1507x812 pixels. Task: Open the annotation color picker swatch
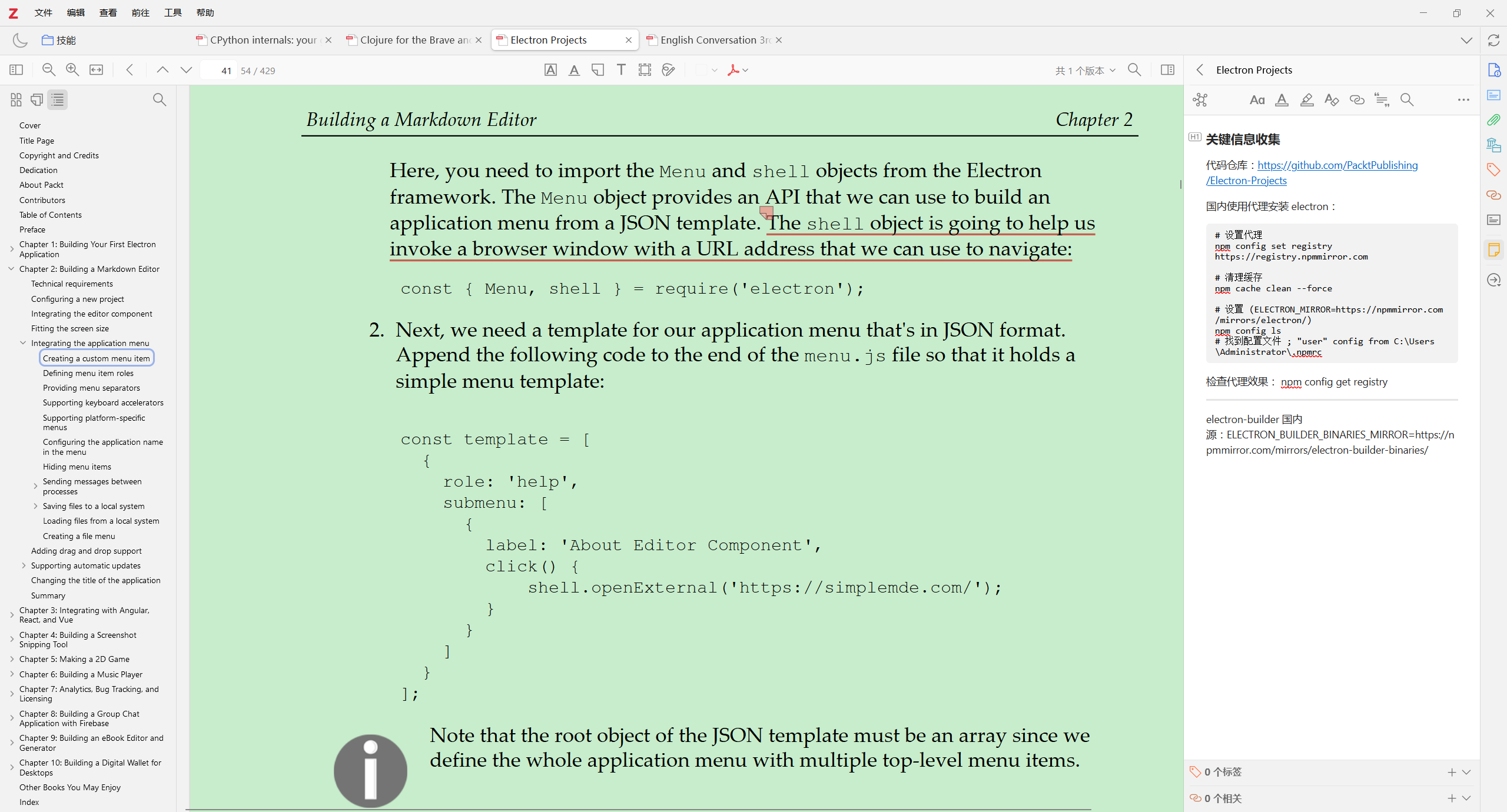click(x=701, y=70)
